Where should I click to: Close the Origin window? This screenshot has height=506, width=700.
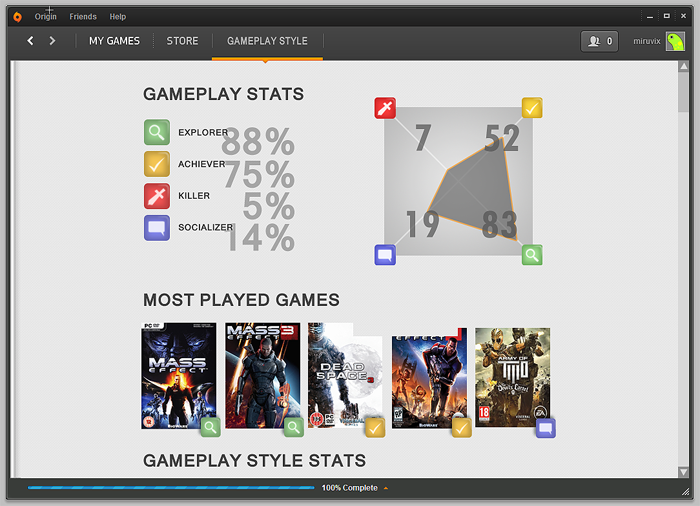click(683, 16)
